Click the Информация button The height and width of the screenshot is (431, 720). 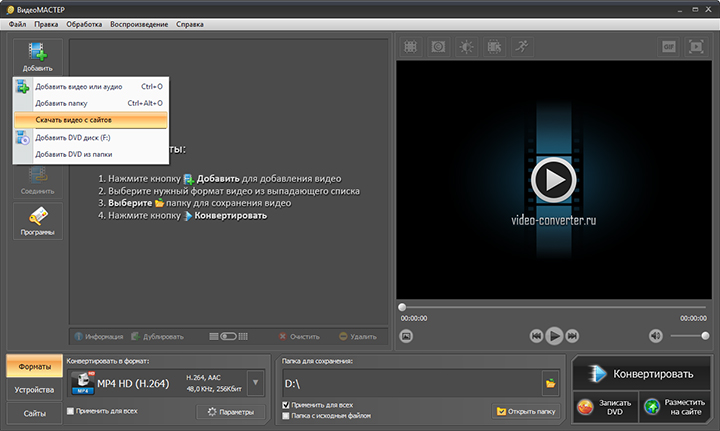99,337
